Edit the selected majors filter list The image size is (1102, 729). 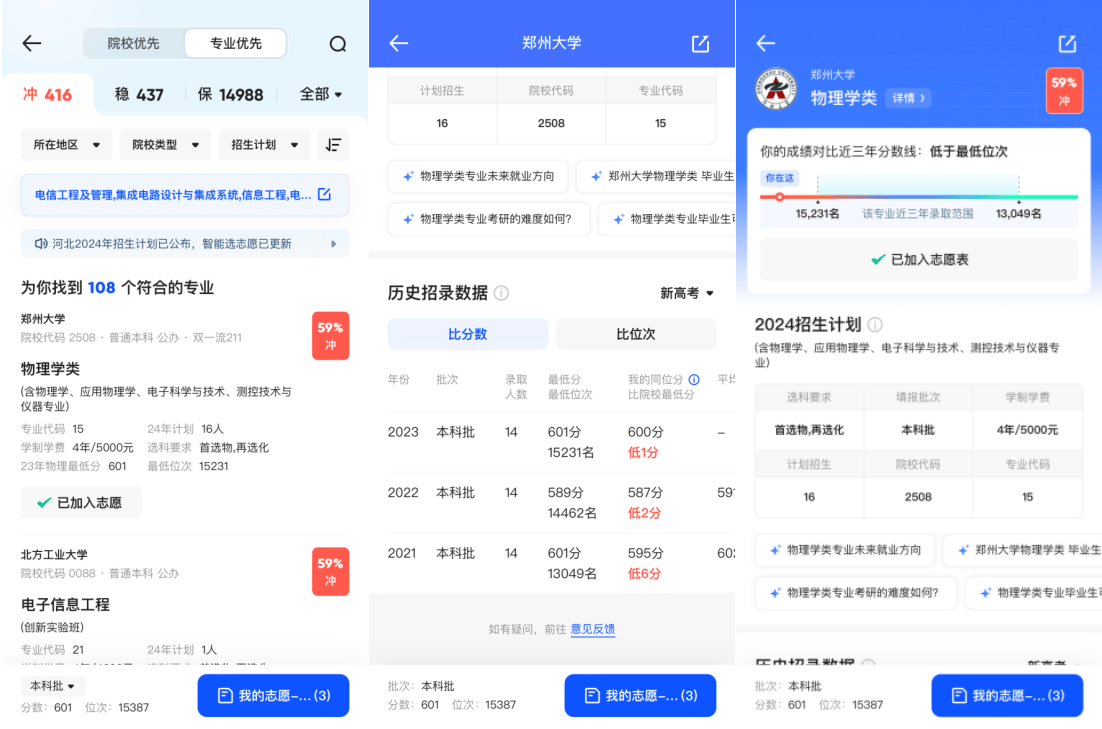pos(324,194)
